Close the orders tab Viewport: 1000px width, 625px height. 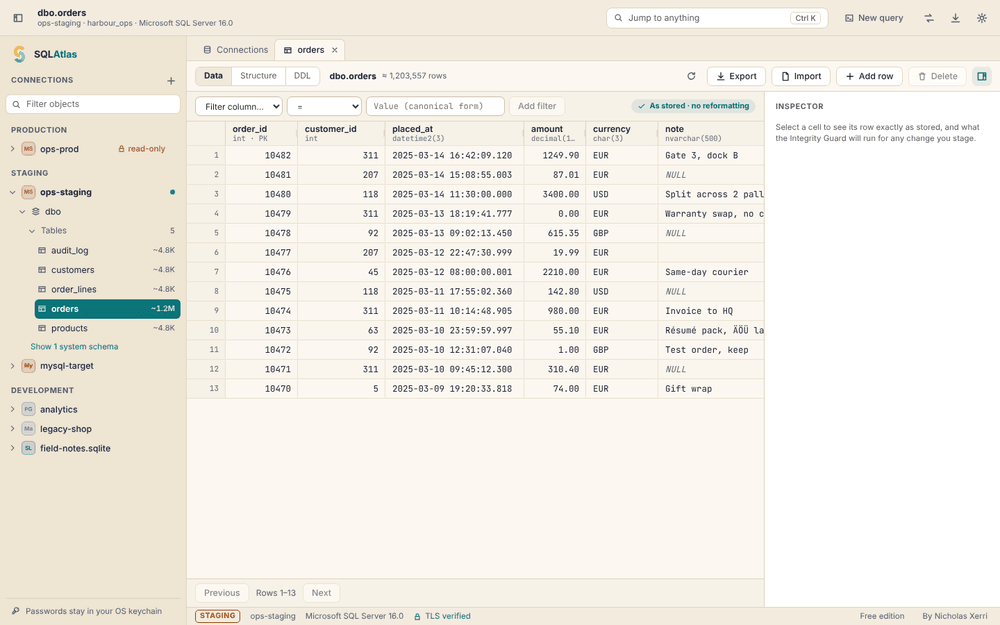(334, 50)
